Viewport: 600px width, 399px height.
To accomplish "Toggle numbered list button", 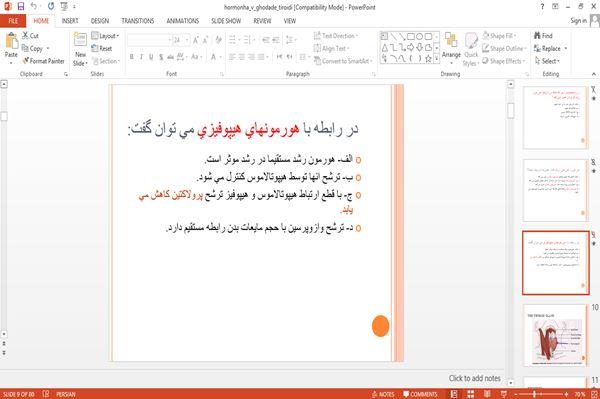I will pos(248,40).
